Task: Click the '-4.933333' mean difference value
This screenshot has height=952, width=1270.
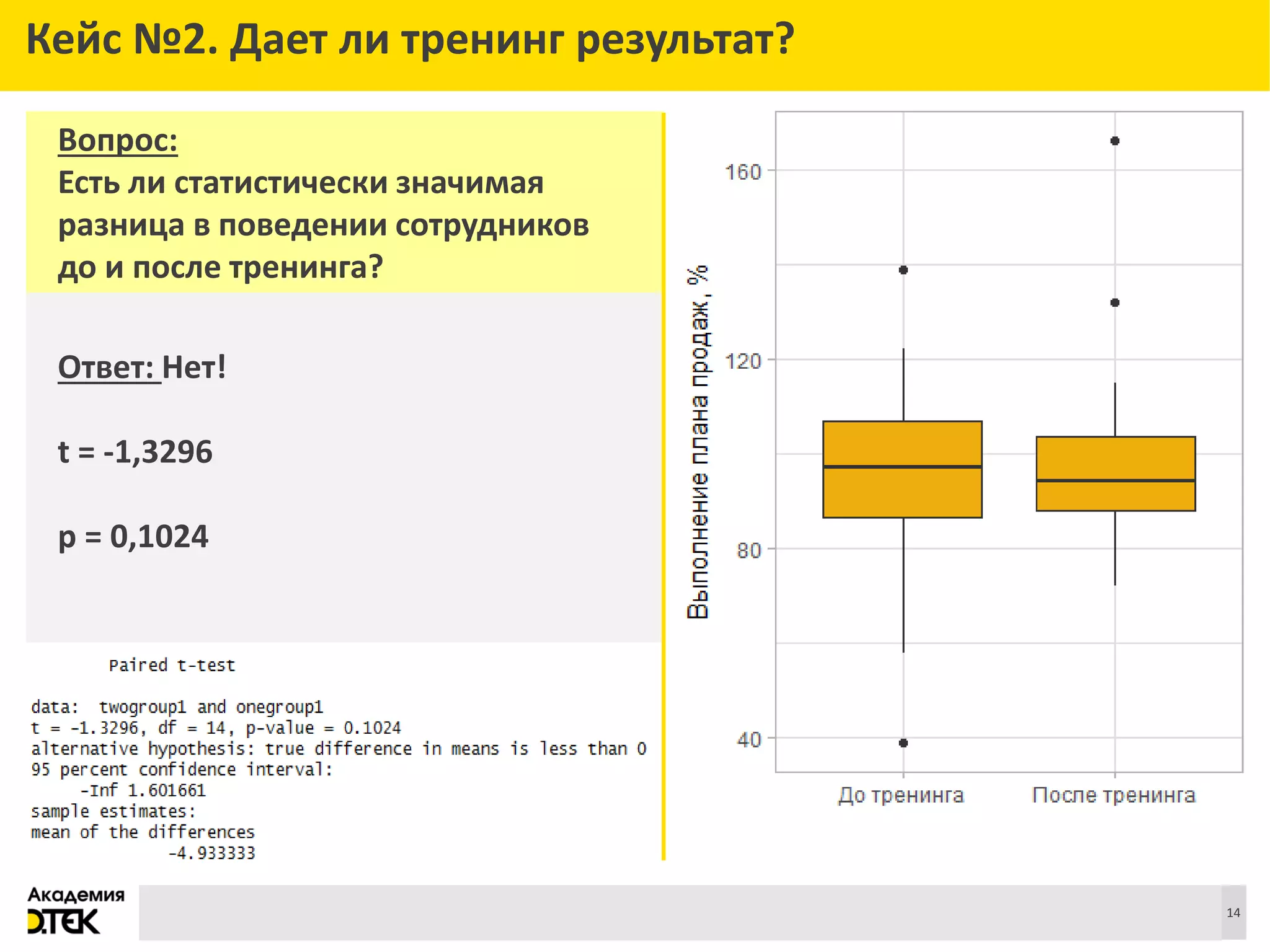Action: [211, 853]
